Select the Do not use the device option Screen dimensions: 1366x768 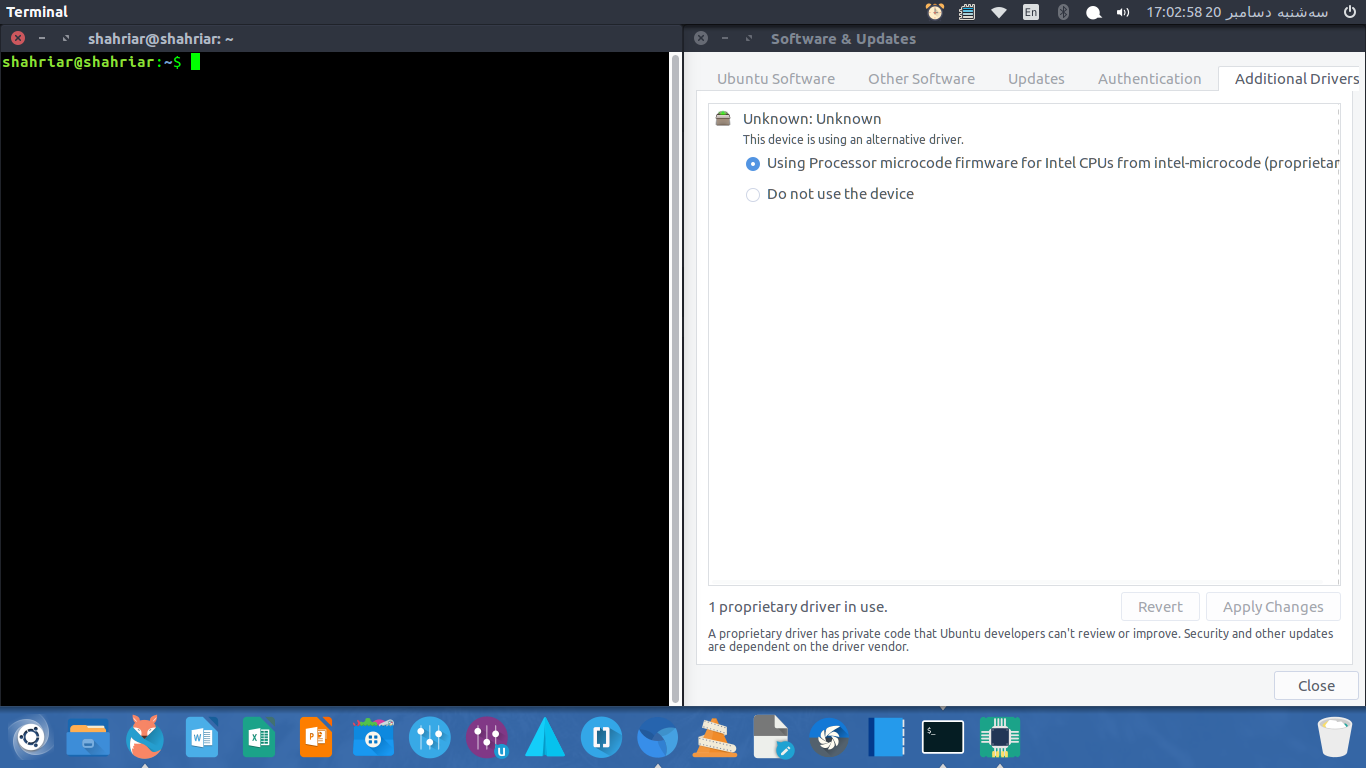point(753,195)
